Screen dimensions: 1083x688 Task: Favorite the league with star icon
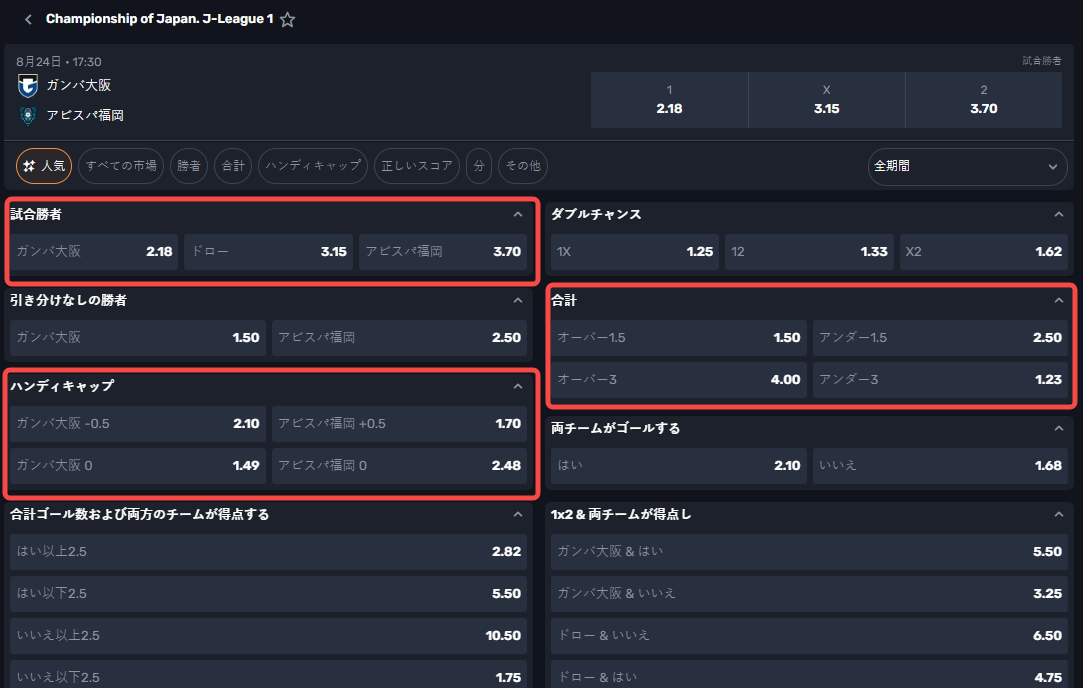click(x=287, y=20)
